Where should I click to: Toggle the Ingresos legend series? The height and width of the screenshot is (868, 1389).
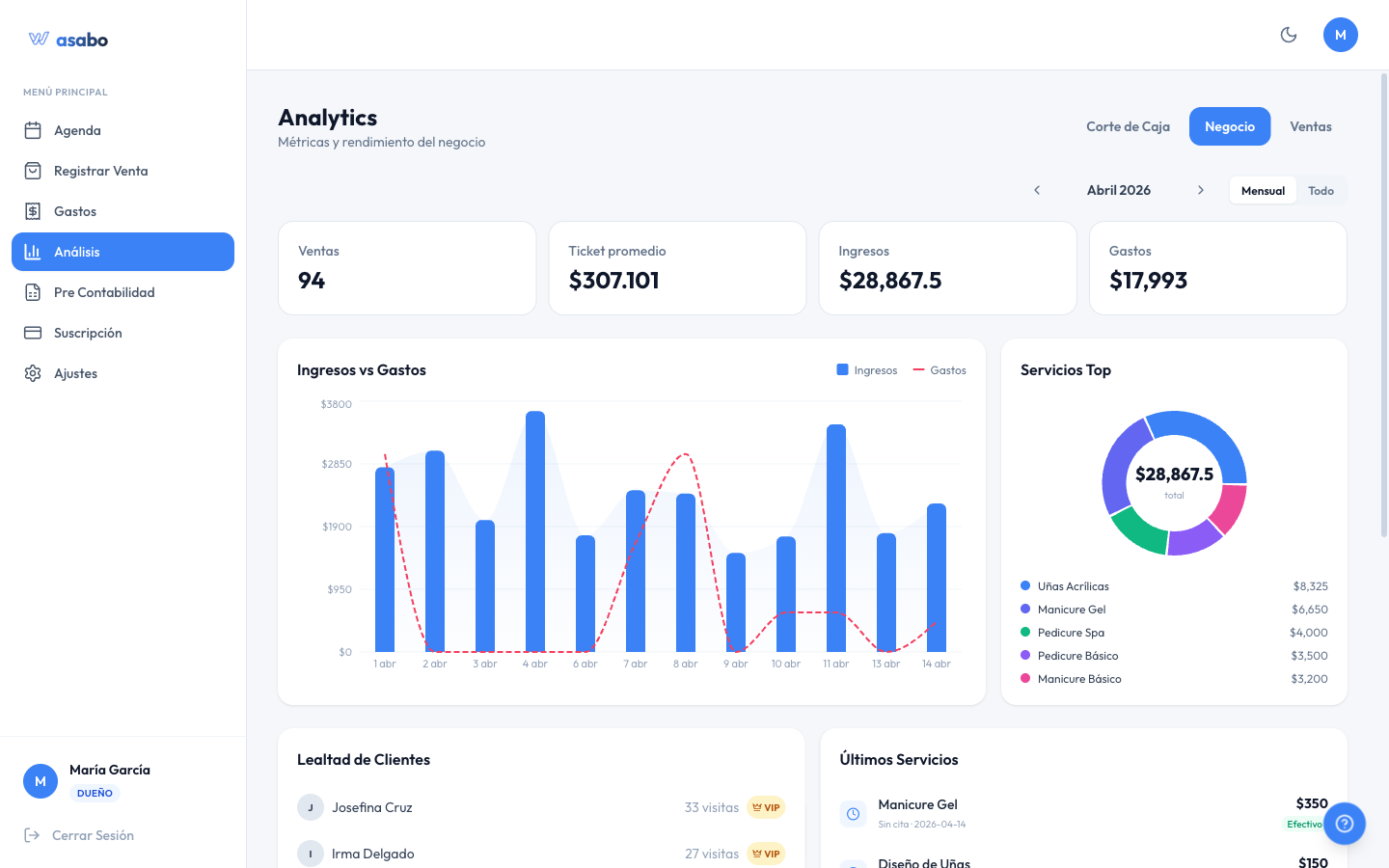tap(867, 370)
